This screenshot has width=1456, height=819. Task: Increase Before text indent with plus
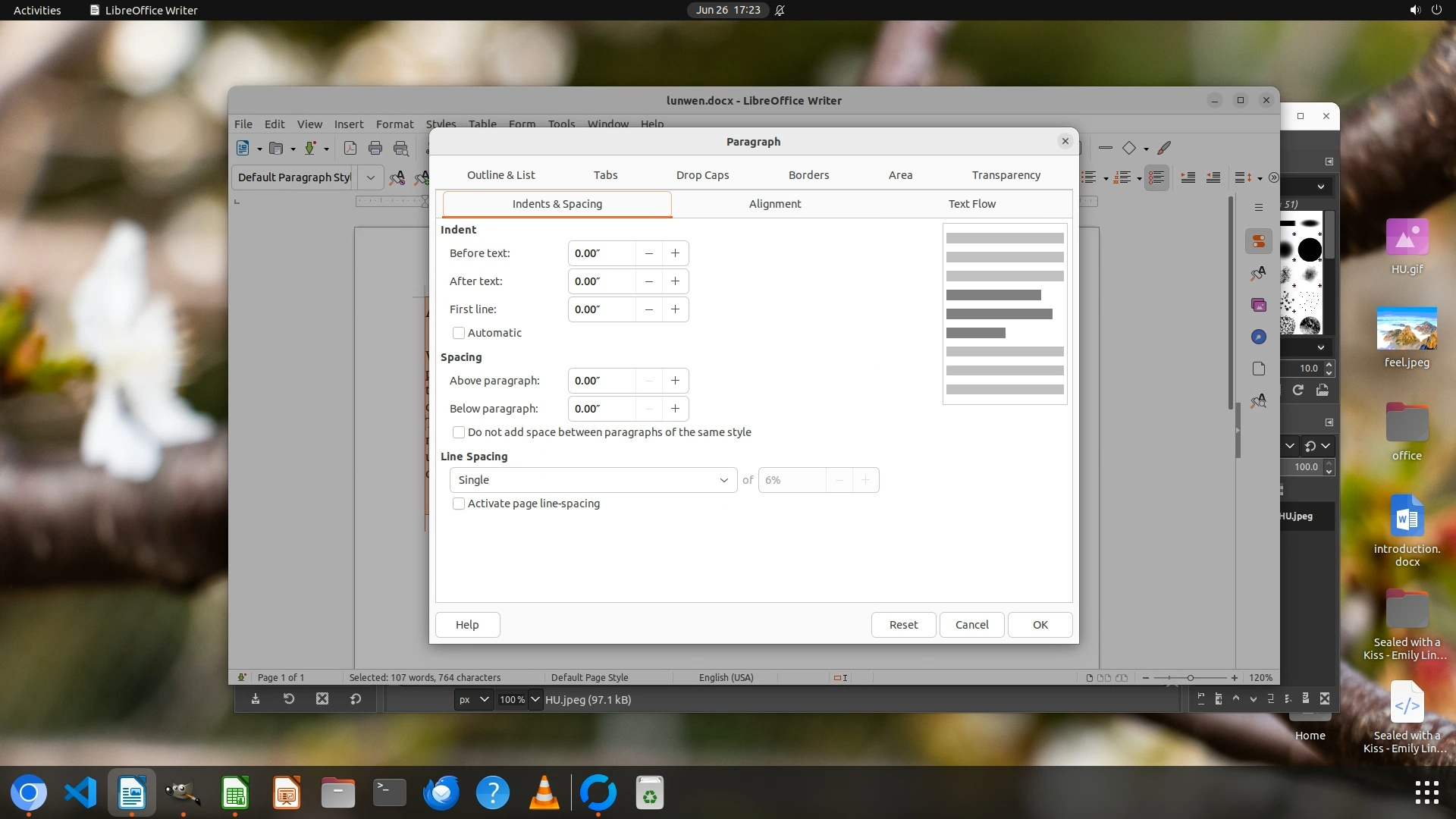click(x=675, y=253)
